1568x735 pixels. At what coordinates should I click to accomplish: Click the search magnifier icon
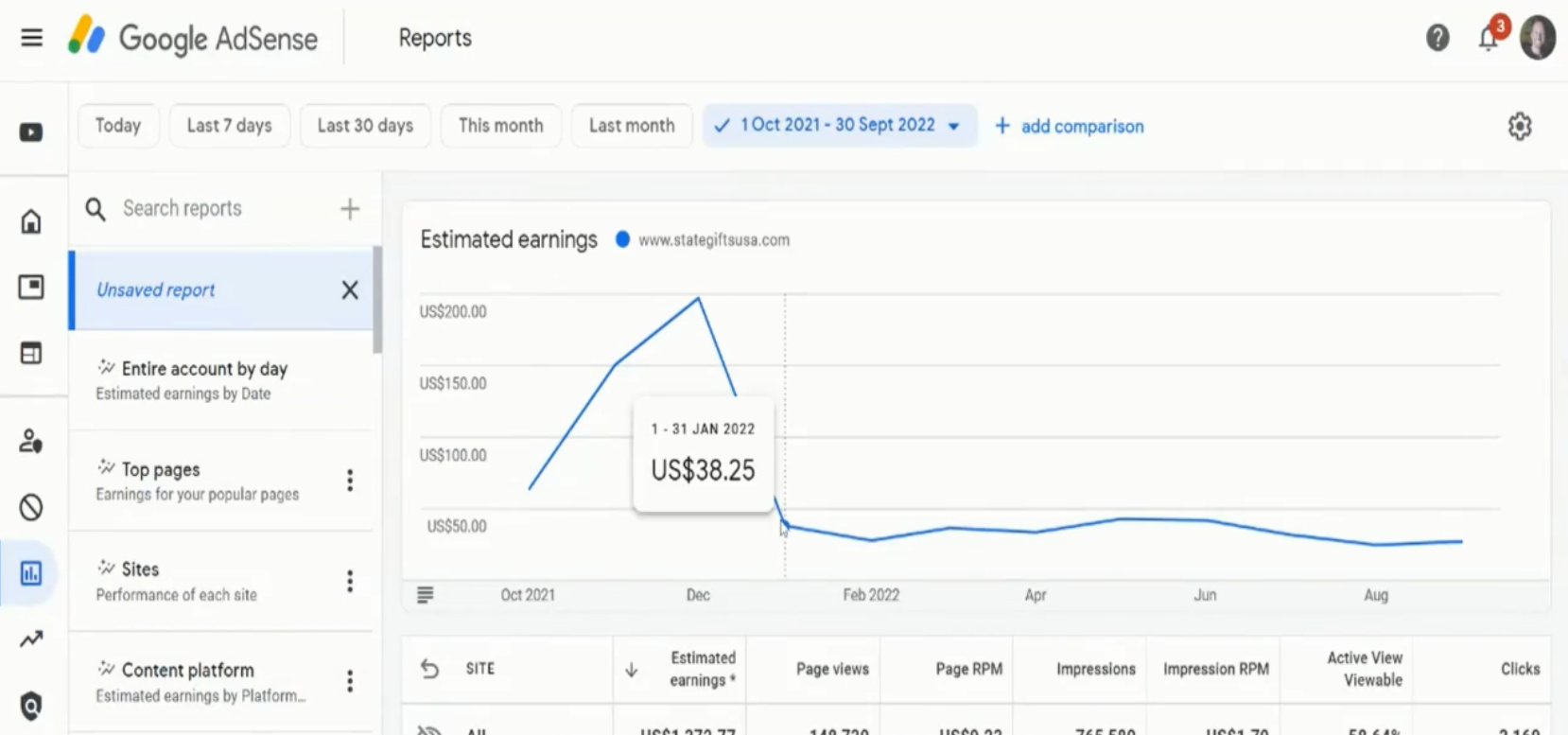96,209
